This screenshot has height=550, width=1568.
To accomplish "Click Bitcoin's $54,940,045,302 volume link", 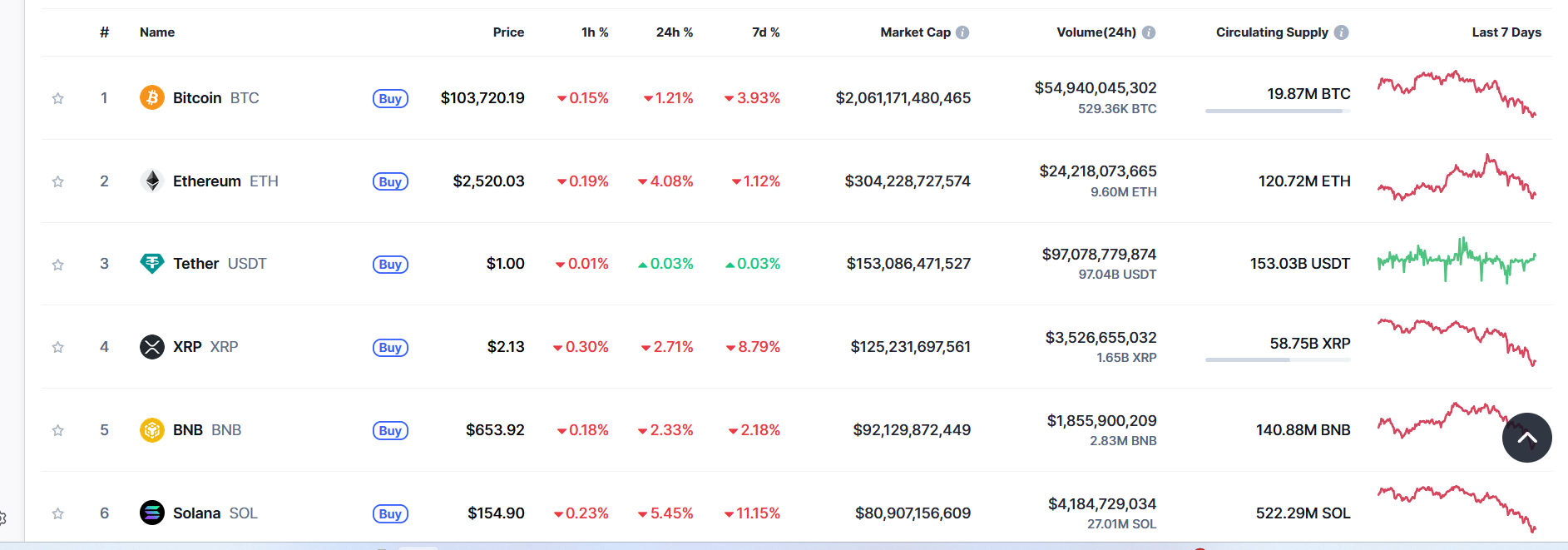I will coord(1096,88).
